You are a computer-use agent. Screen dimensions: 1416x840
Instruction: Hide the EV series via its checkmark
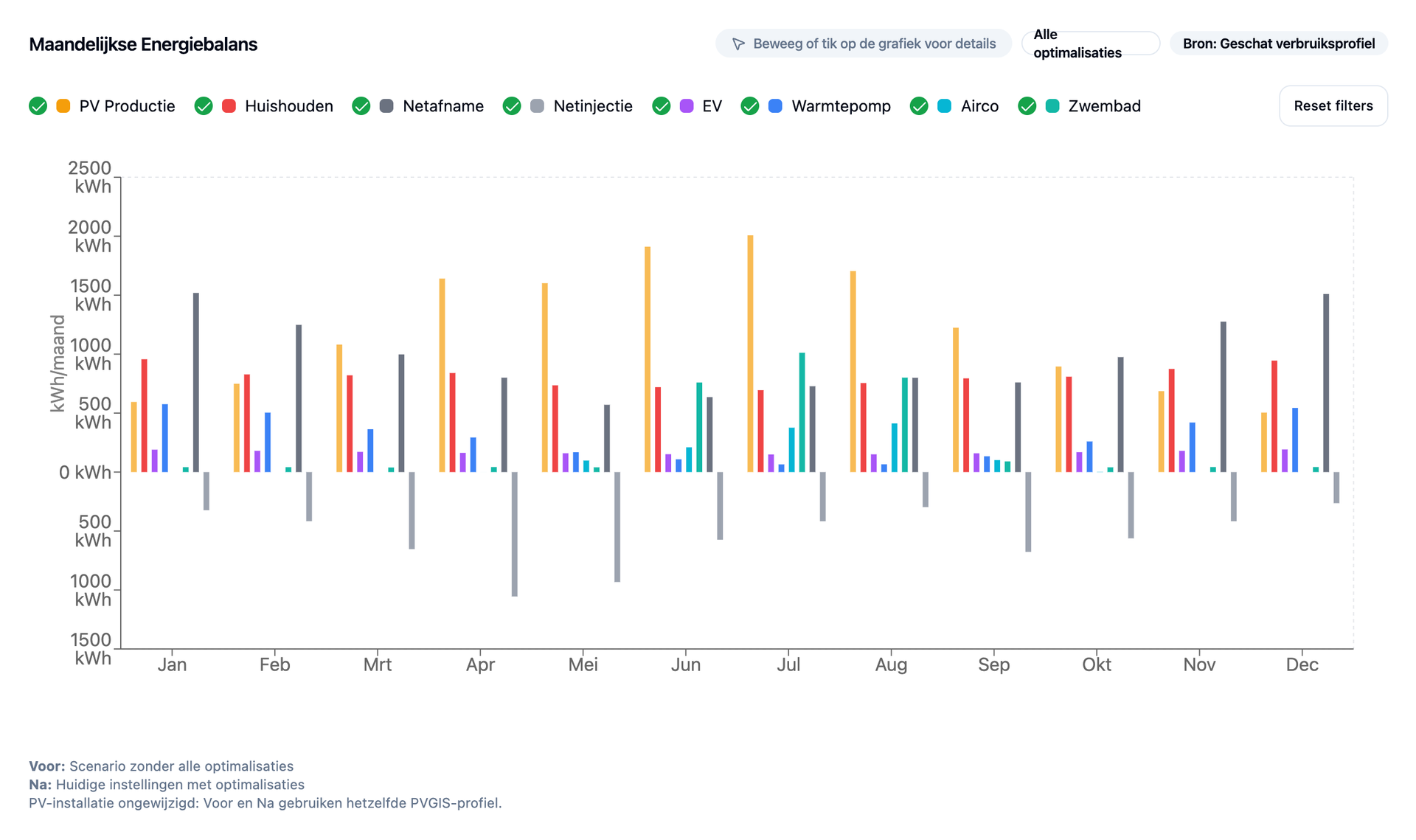click(662, 106)
